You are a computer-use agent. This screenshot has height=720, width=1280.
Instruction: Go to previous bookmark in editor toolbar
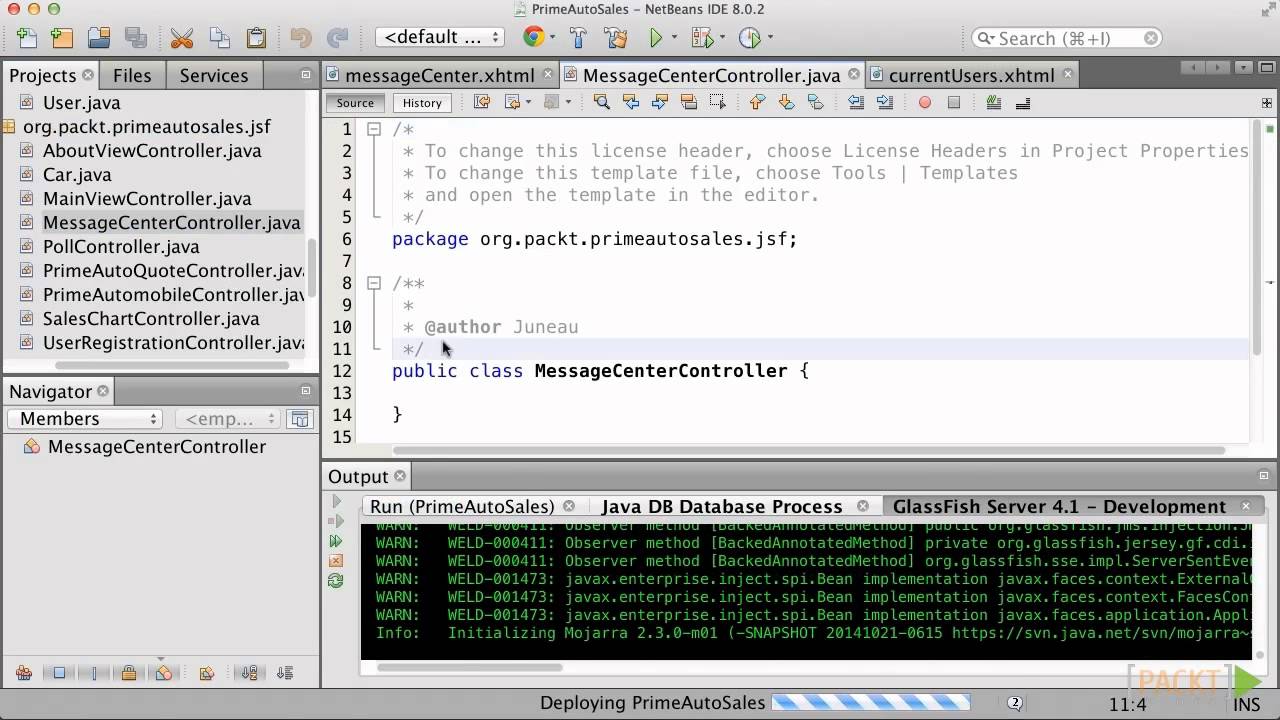[x=757, y=102]
